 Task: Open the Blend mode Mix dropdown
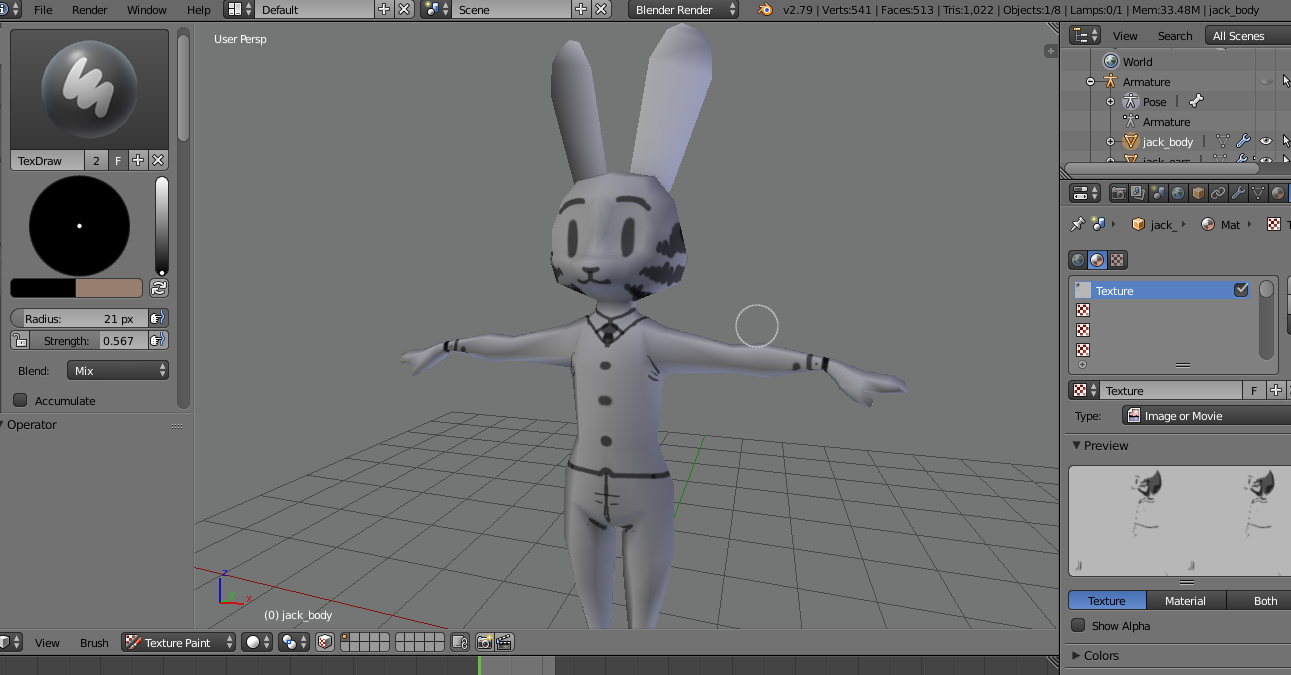[x=118, y=371]
